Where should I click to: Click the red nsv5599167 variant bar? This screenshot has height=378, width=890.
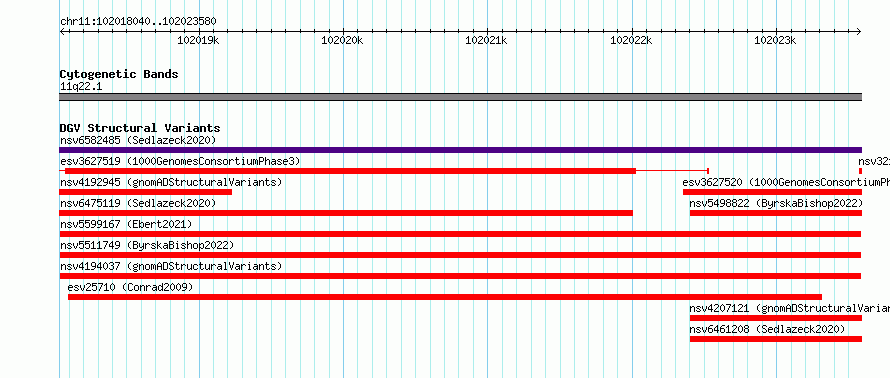[x=460, y=234]
